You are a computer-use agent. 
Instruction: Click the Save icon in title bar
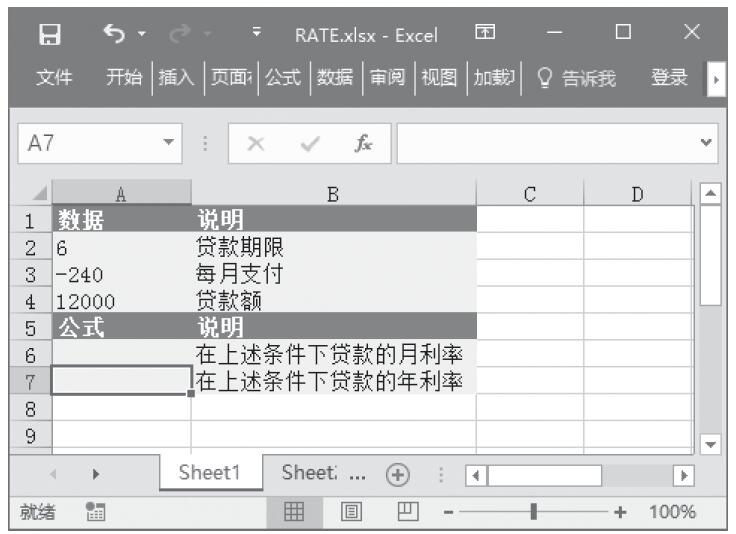(x=47, y=34)
